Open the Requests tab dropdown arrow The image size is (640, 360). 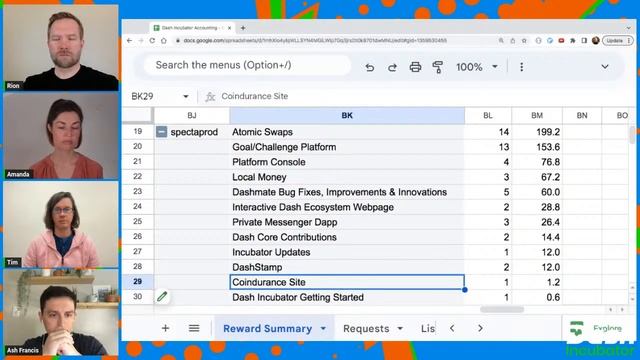point(400,329)
